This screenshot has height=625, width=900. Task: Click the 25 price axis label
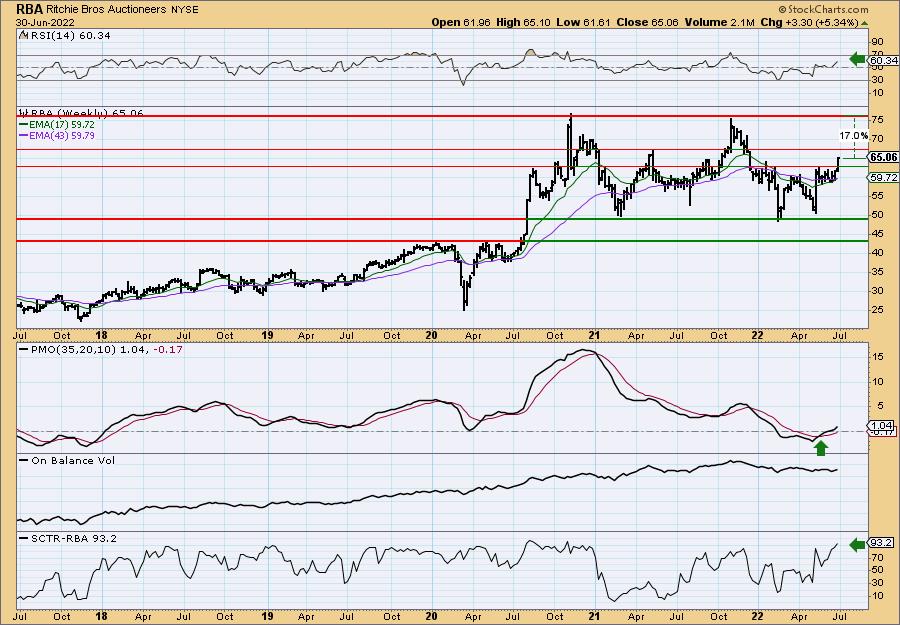(x=877, y=310)
